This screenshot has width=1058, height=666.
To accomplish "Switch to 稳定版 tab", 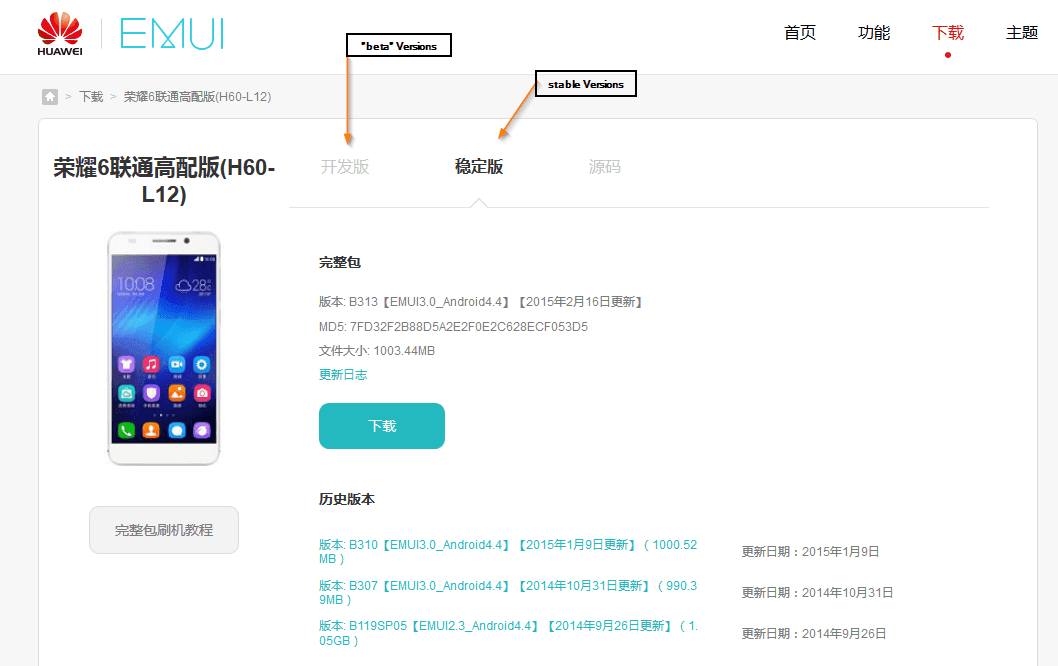I will [x=479, y=167].
